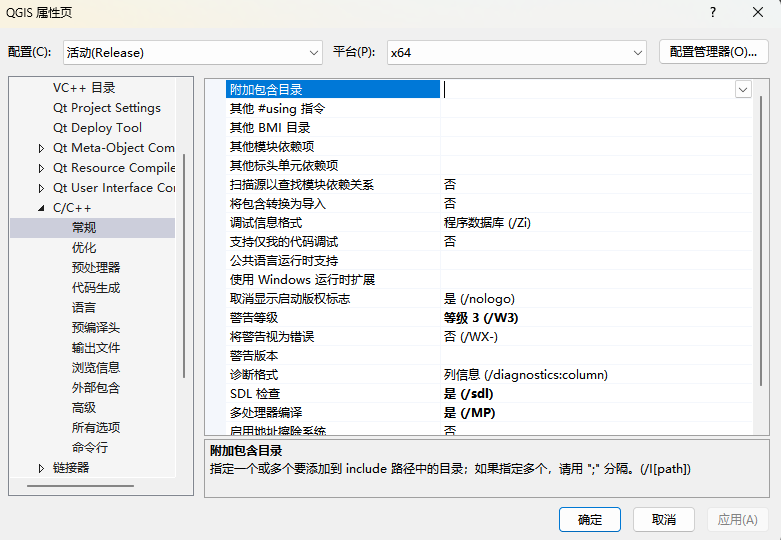
Task: Click the 等级 3 (/W3) value
Action: 481,318
